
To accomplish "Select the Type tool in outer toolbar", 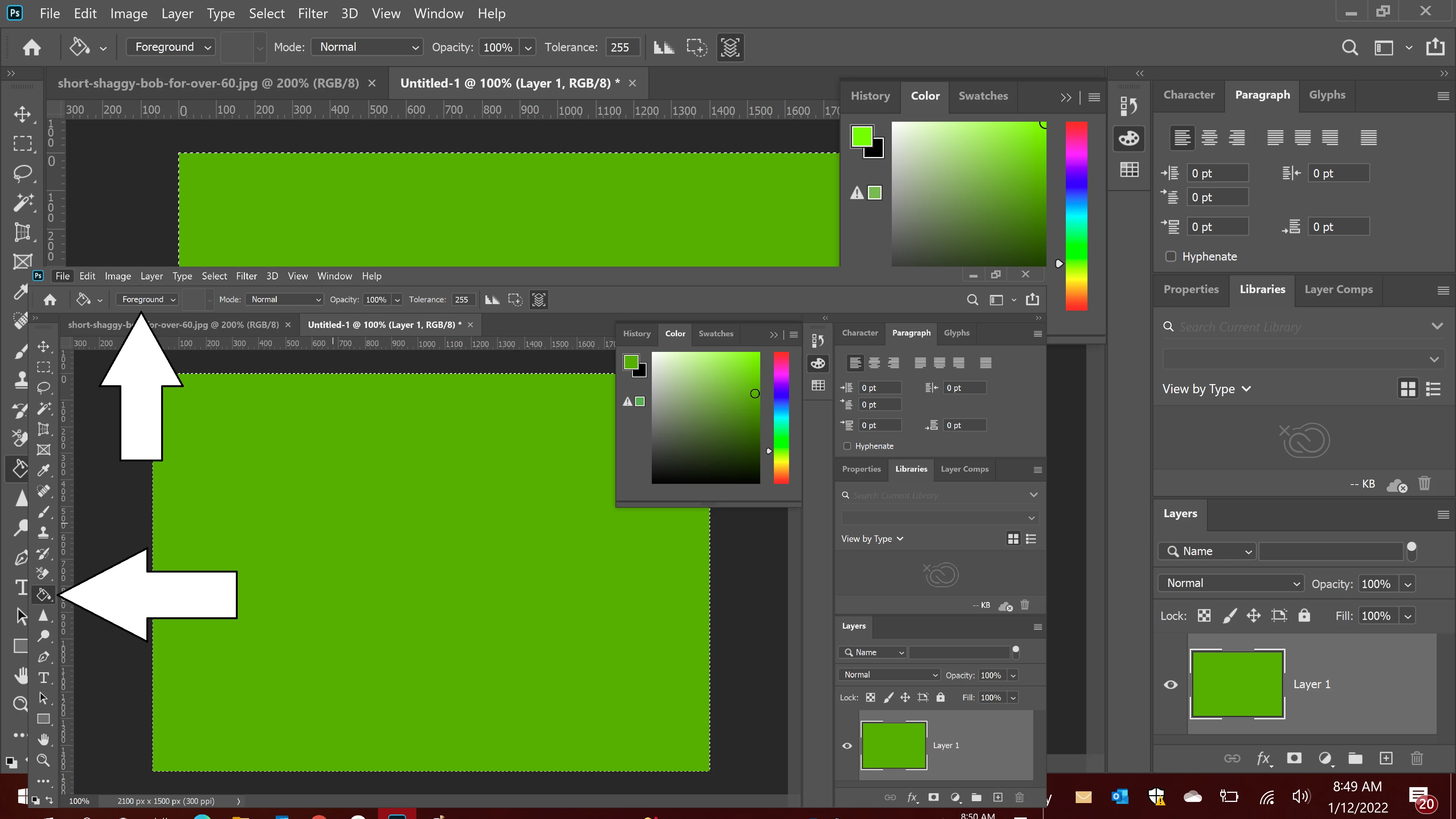I will coord(22,588).
